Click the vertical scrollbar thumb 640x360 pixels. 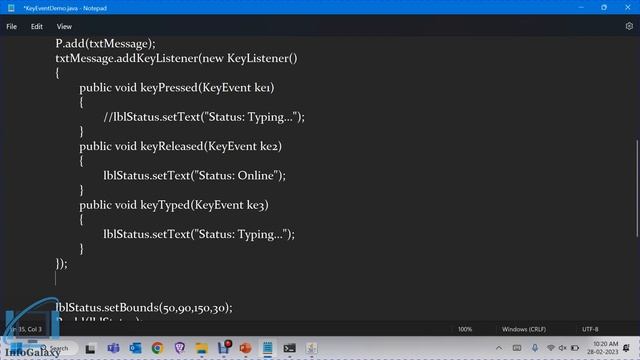click(636, 188)
